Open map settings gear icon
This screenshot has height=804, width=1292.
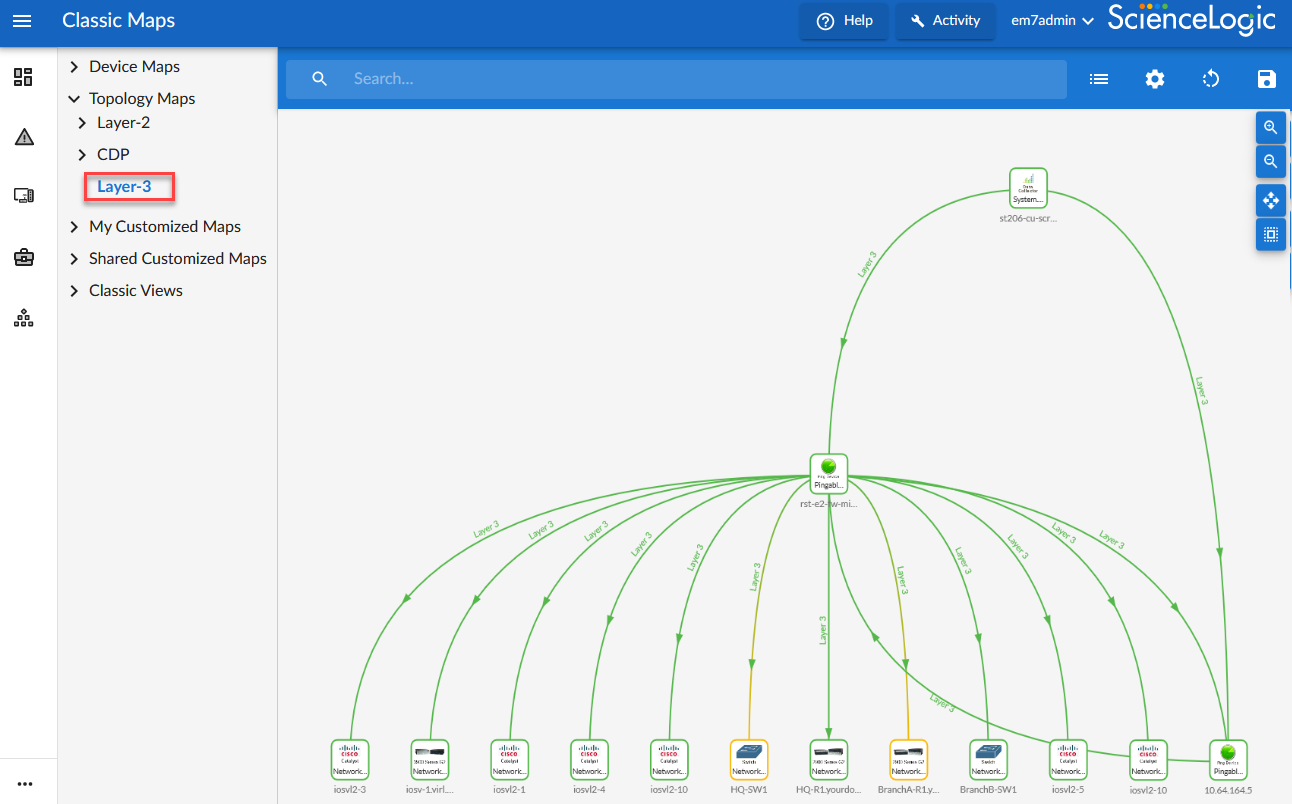tap(1155, 79)
